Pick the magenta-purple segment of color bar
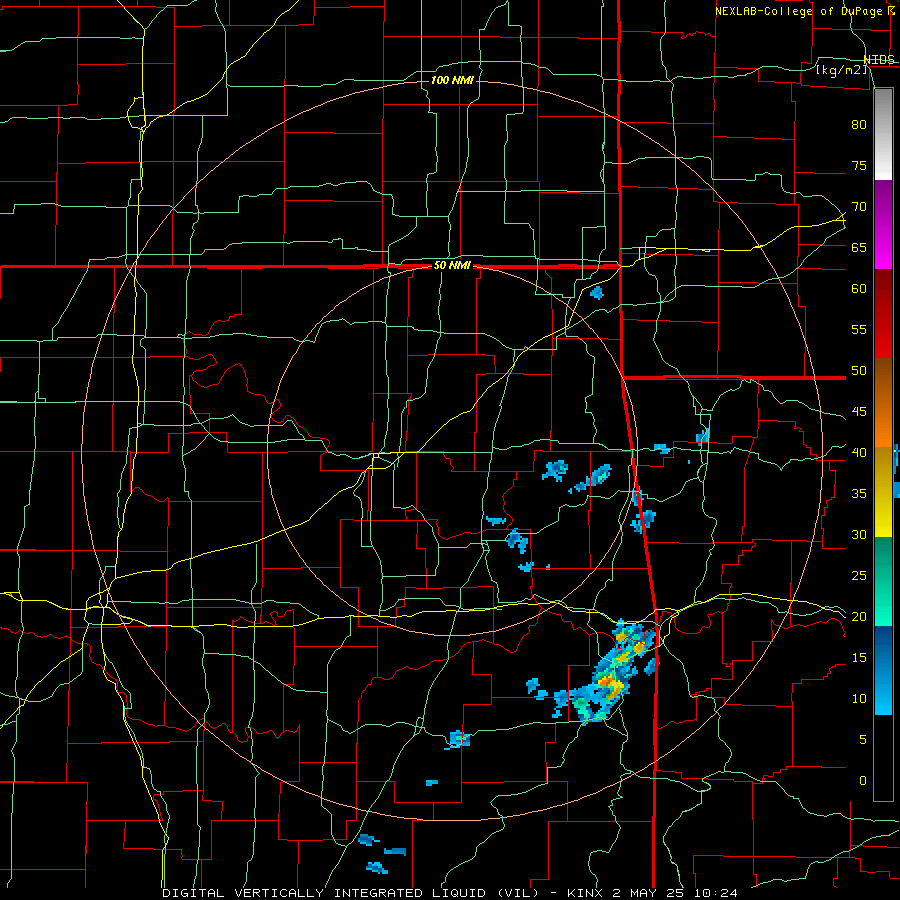Image resolution: width=900 pixels, height=900 pixels. [883, 225]
